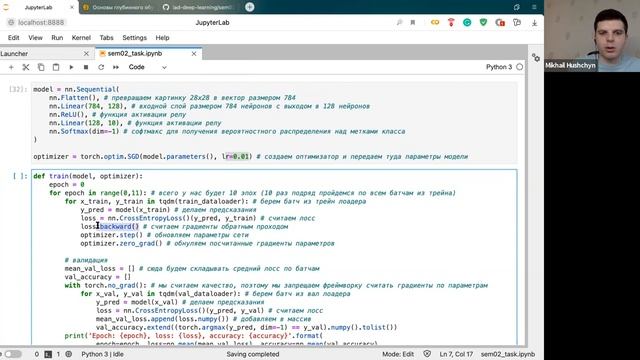Click the green shield extension icon

coord(483,22)
